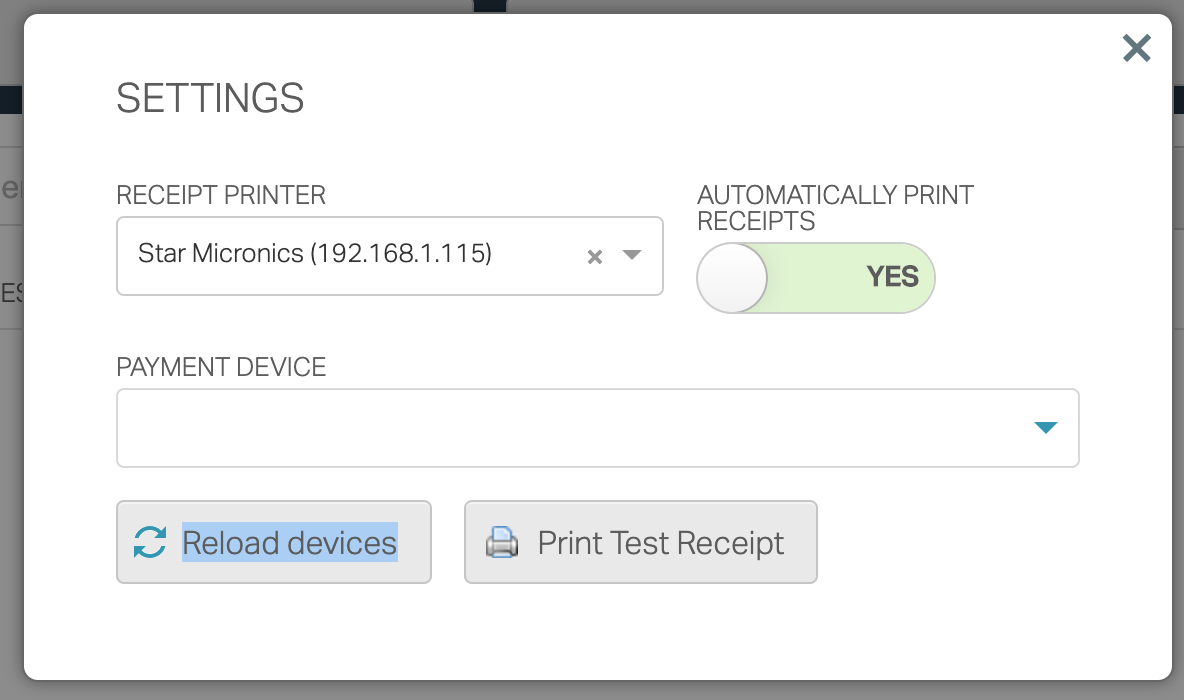Toggle Automatically Print Receipts switch
The height and width of the screenshot is (700, 1184).
[816, 278]
